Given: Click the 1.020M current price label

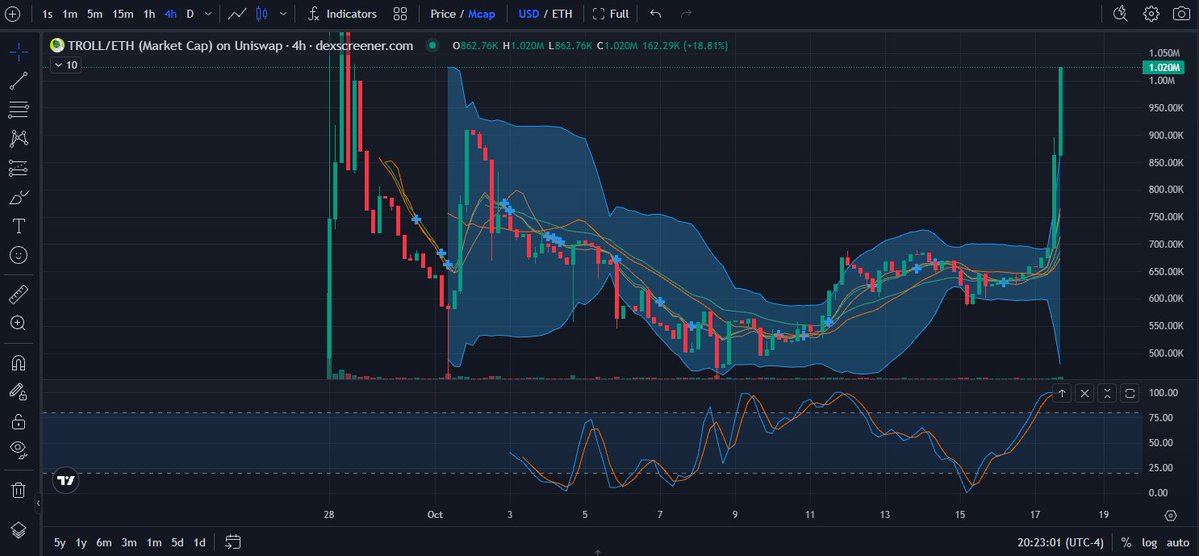Looking at the screenshot, I should coord(1163,67).
